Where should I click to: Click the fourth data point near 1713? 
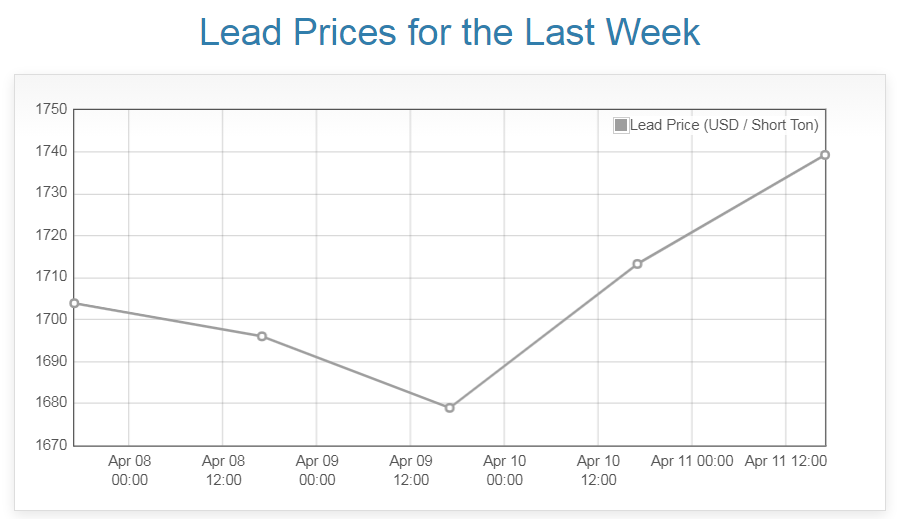[x=637, y=264]
